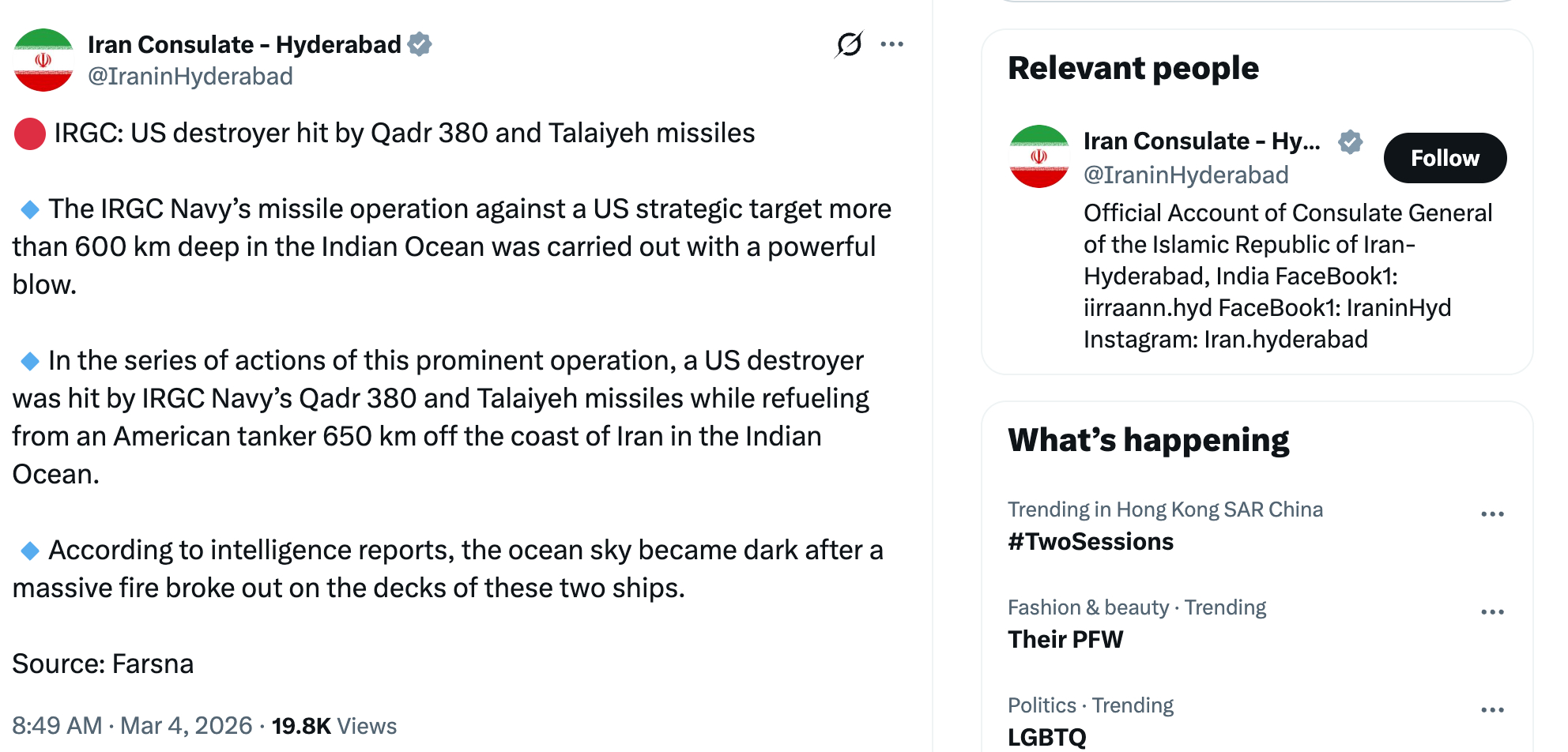Click the Relevant people flag avatar

(x=1039, y=156)
